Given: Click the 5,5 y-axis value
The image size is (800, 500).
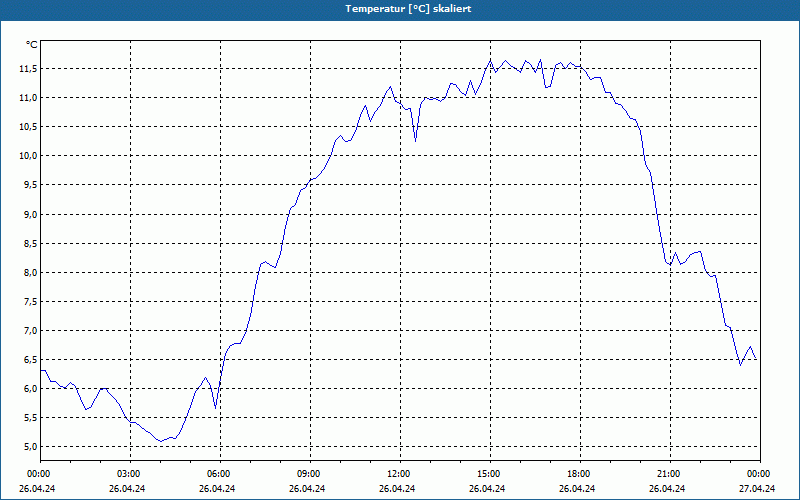Looking at the screenshot, I should [30, 418].
